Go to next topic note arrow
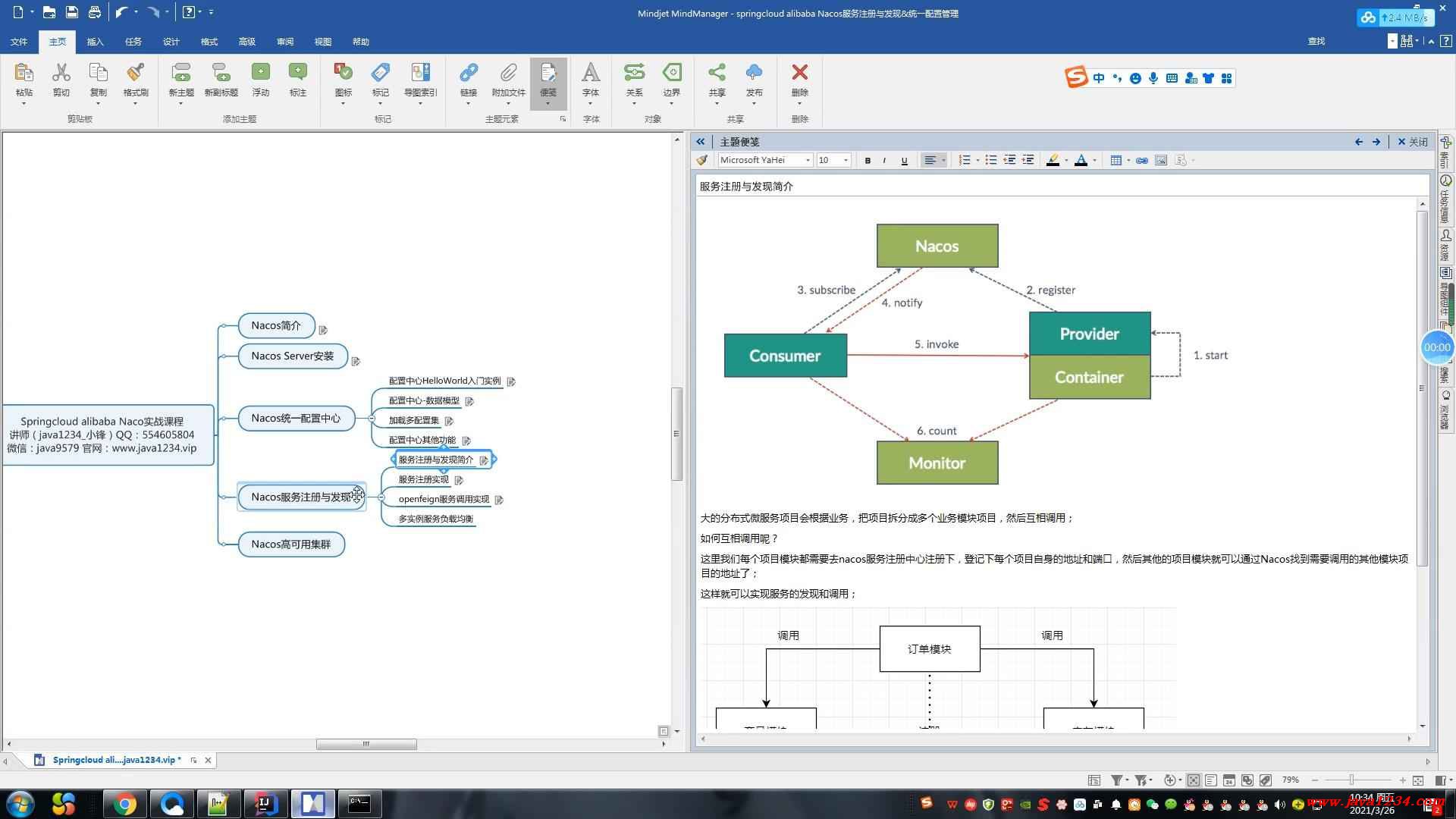Screen dimensions: 1456x819 click(x=1376, y=142)
